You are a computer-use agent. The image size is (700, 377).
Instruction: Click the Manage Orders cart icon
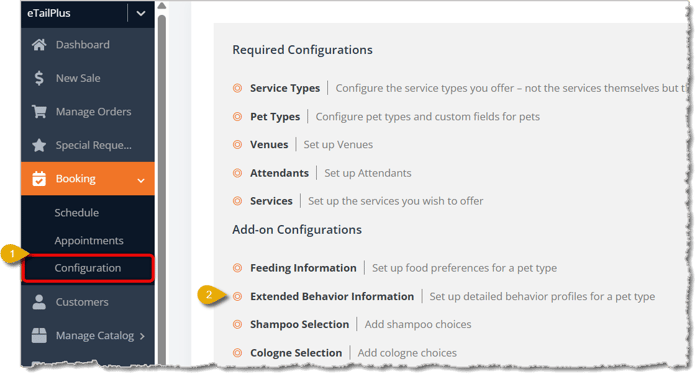(39, 111)
